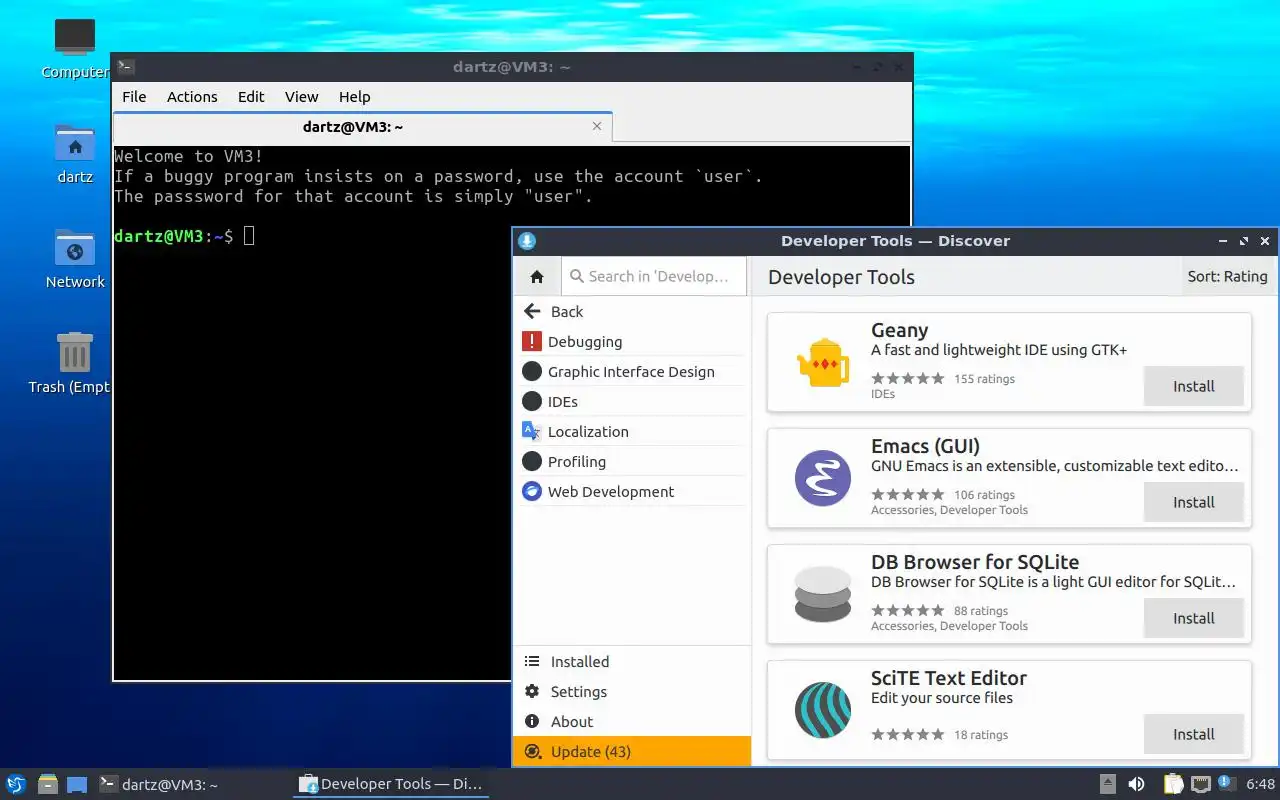
Task: Click the SciTE Text Editor icon
Action: point(823,710)
